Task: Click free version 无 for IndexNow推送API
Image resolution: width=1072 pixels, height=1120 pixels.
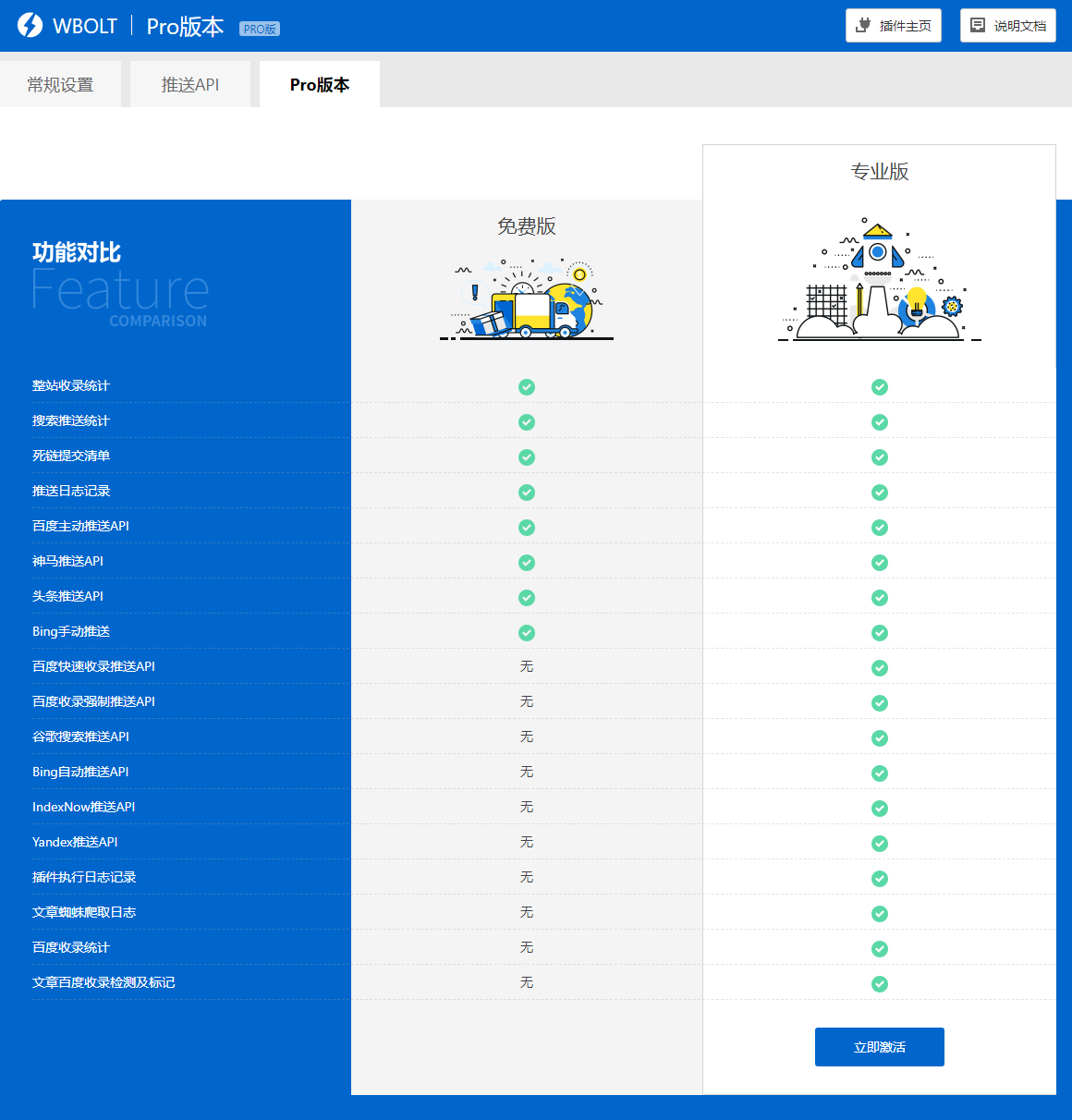Action: coord(527,807)
